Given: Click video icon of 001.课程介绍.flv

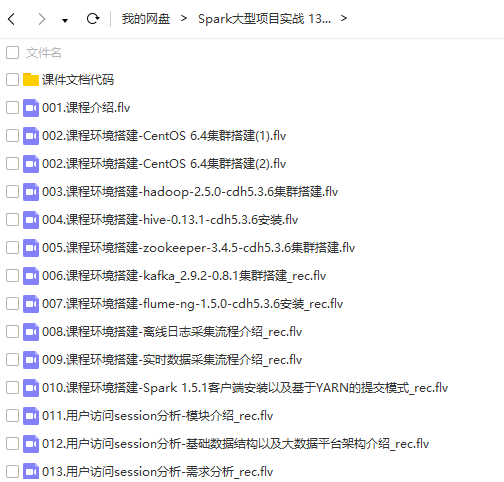Looking at the screenshot, I should (31, 108).
